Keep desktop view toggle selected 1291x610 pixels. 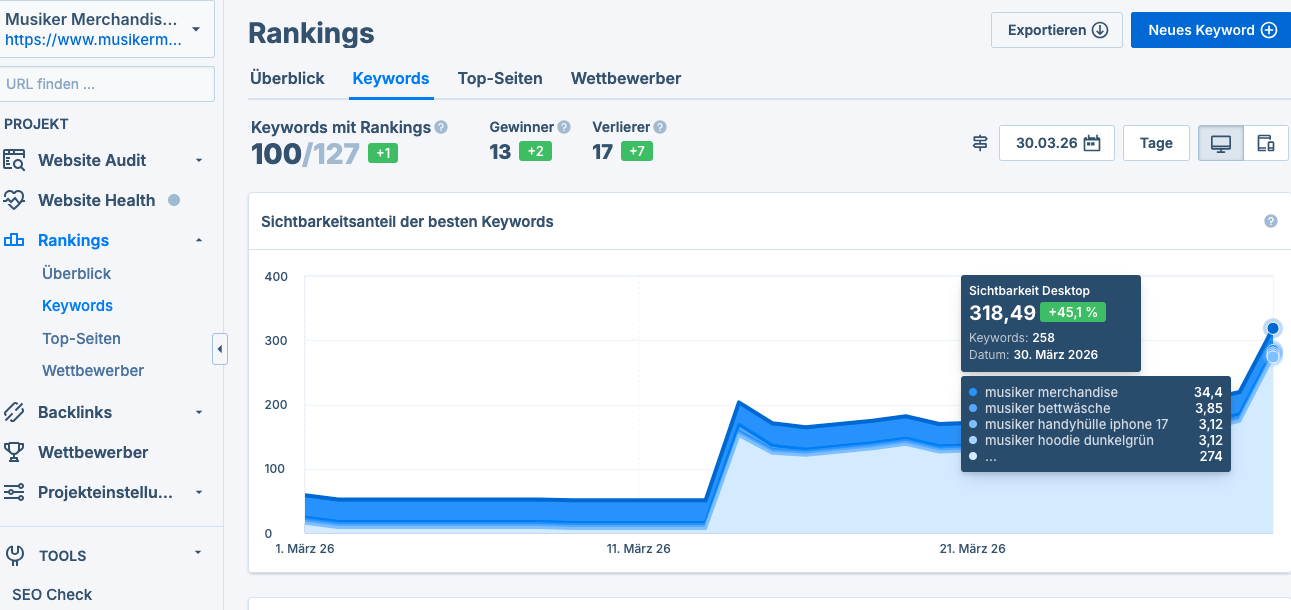pyautogui.click(x=1220, y=142)
